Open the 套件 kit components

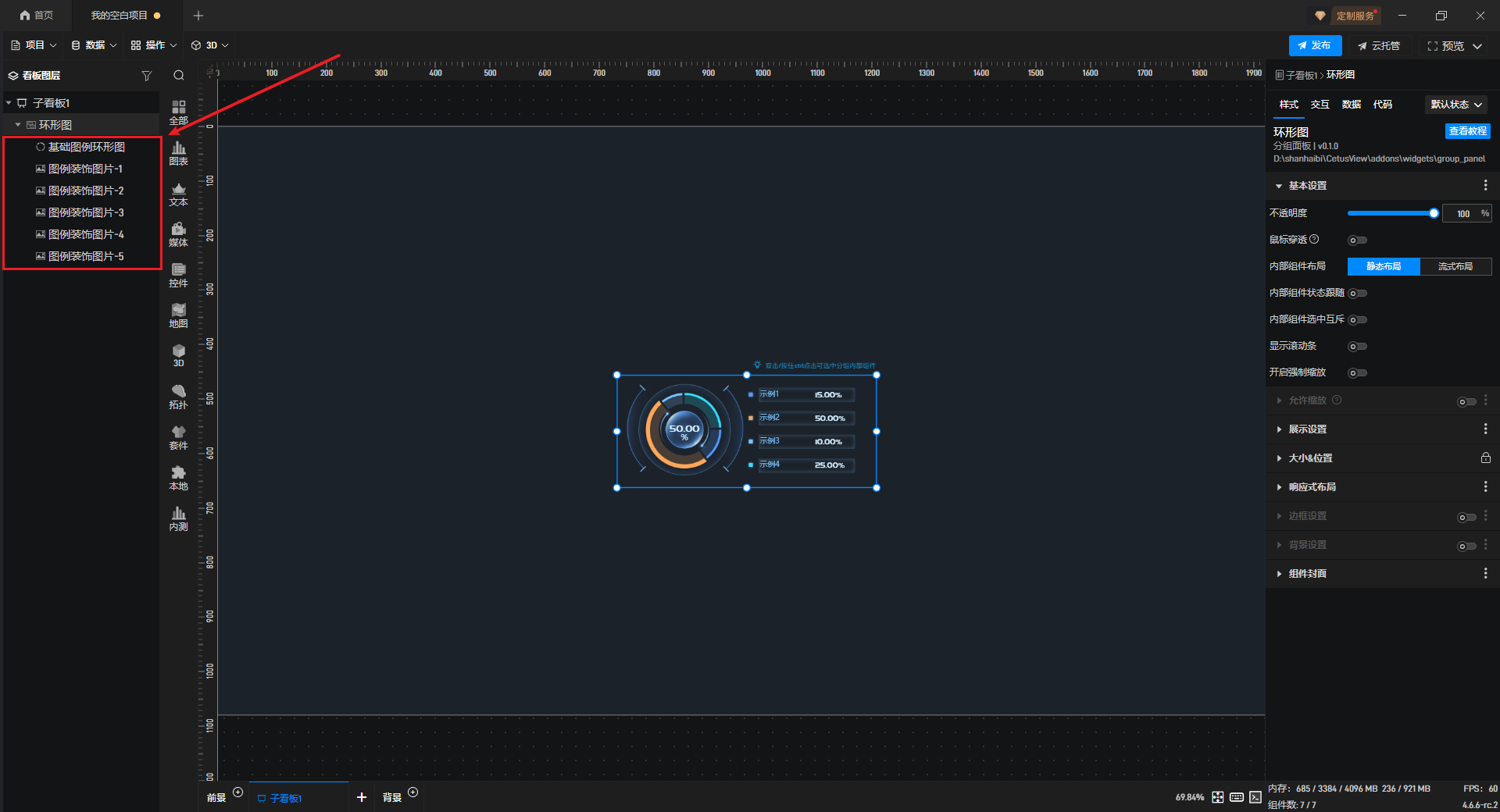[x=179, y=437]
